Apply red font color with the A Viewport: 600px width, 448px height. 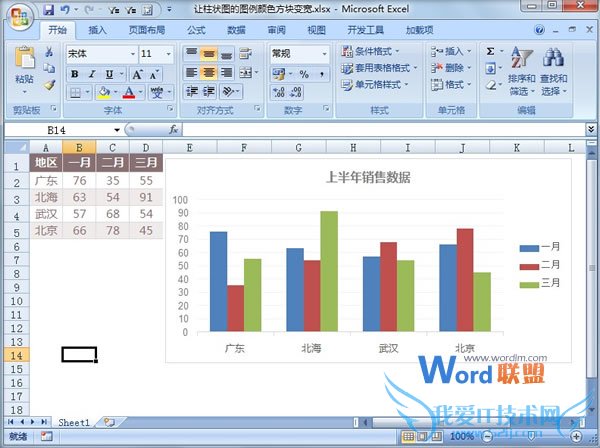[129, 92]
